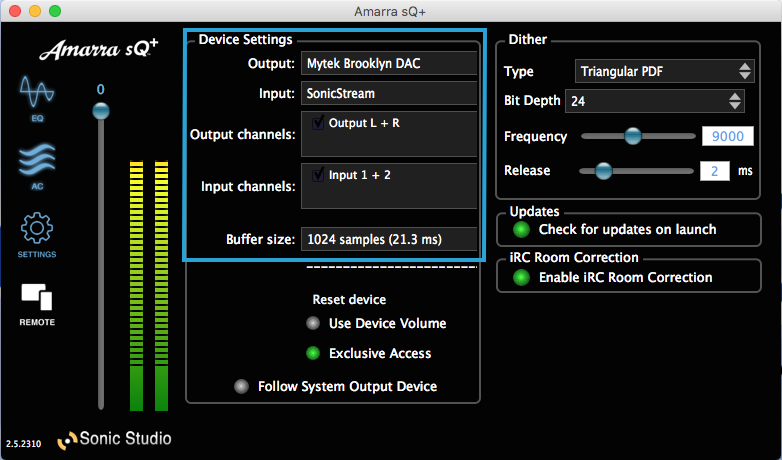782x460 pixels.
Task: Click the version number 2.5.2310
Action: coord(23,444)
